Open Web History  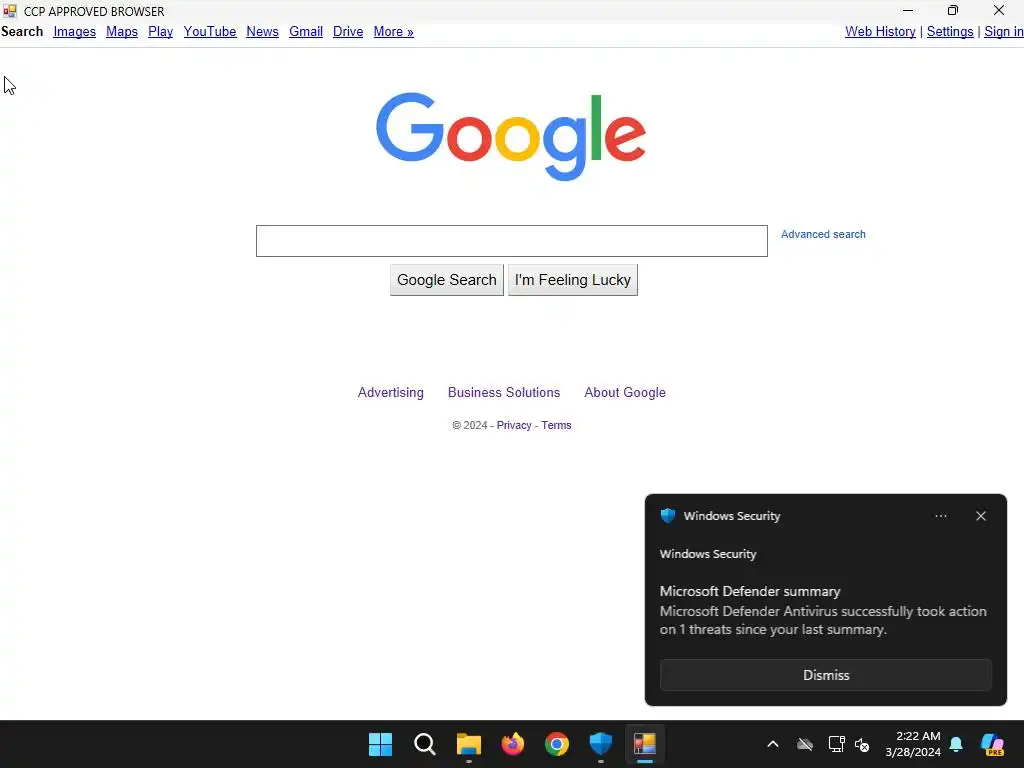click(880, 31)
